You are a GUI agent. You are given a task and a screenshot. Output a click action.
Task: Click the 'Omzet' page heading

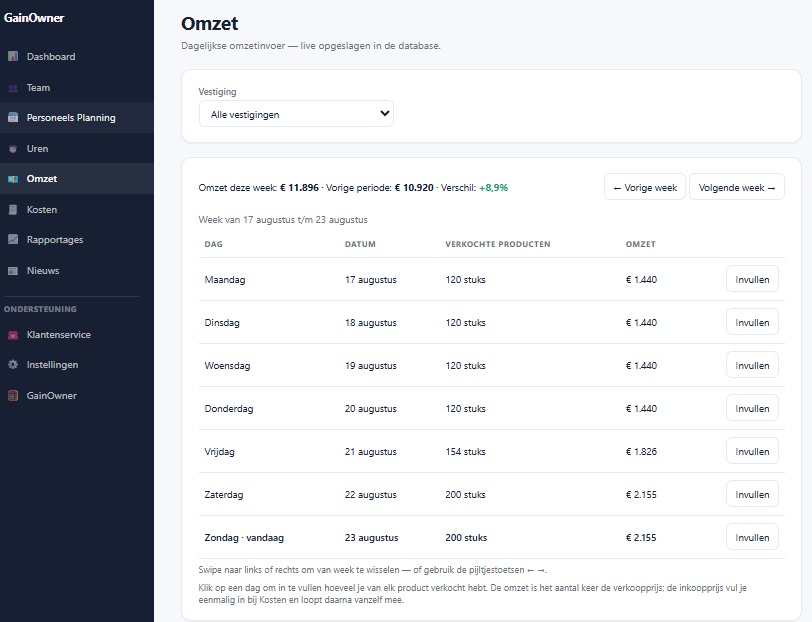point(210,23)
